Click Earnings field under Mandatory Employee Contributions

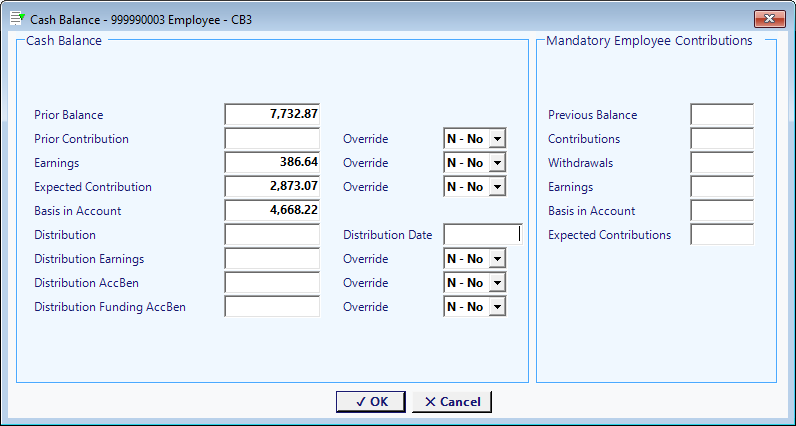click(x=722, y=186)
